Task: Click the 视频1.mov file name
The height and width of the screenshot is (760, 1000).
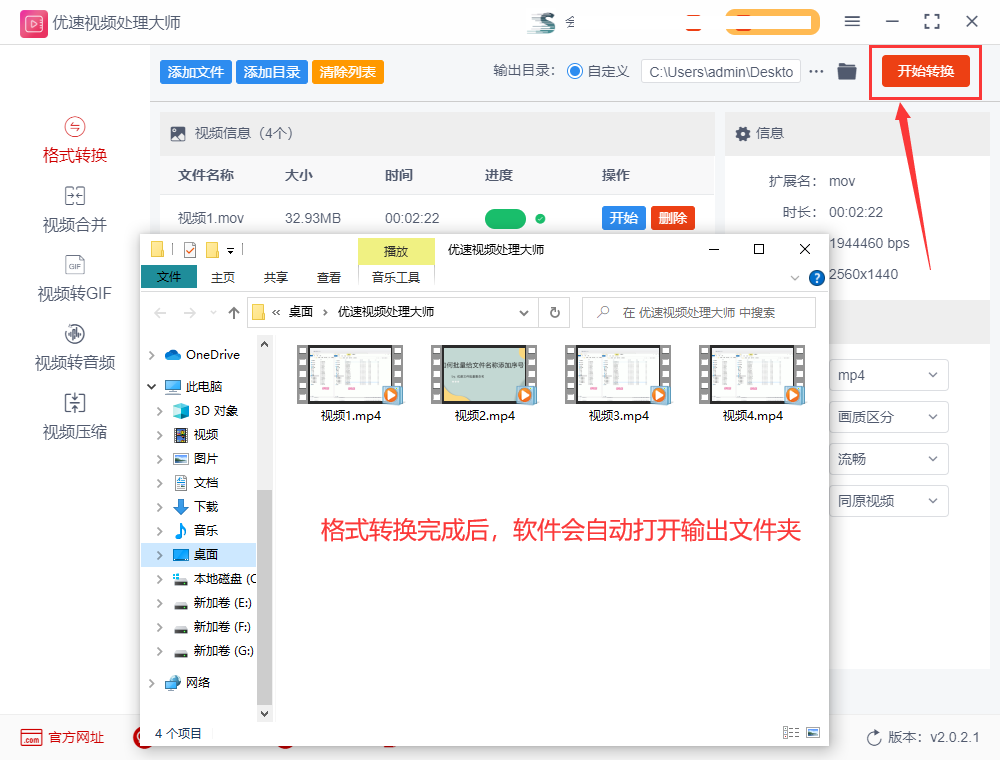Action: click(211, 218)
